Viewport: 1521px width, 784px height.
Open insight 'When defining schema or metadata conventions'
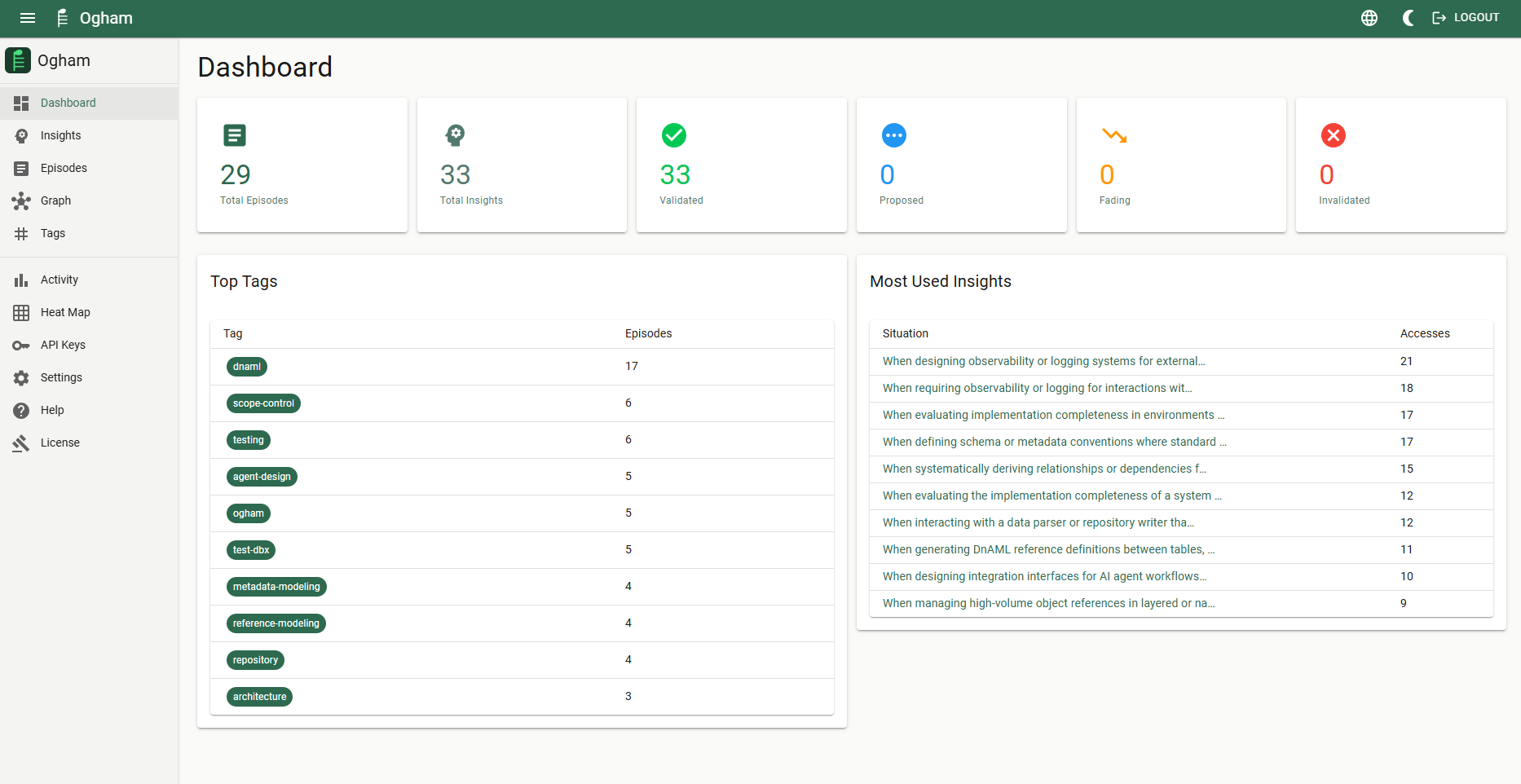coord(1054,442)
